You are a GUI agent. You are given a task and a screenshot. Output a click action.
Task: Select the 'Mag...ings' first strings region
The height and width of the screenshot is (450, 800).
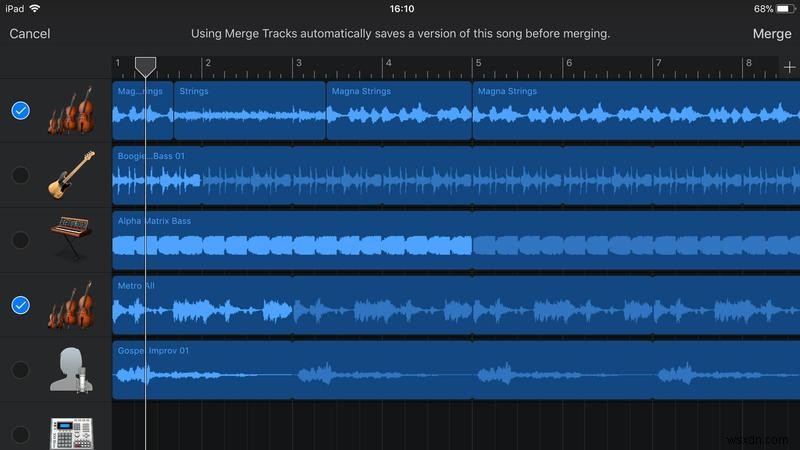(x=143, y=110)
